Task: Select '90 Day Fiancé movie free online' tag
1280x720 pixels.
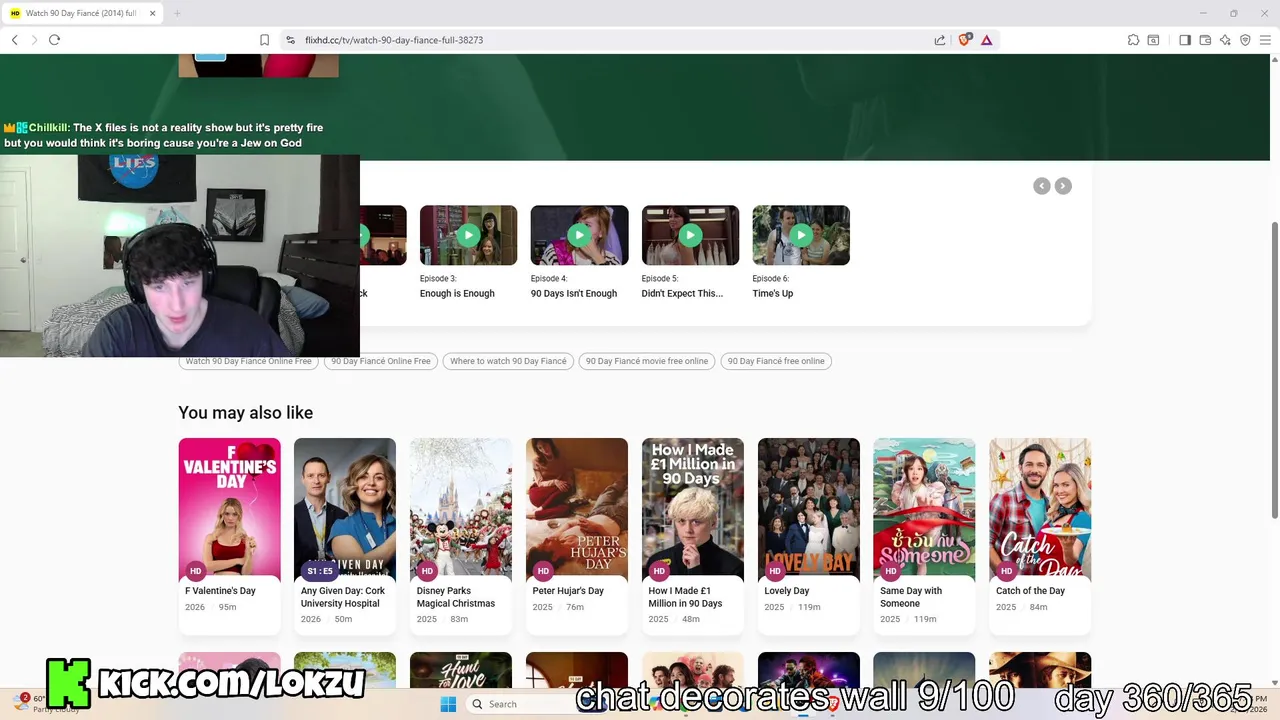Action: tap(647, 361)
